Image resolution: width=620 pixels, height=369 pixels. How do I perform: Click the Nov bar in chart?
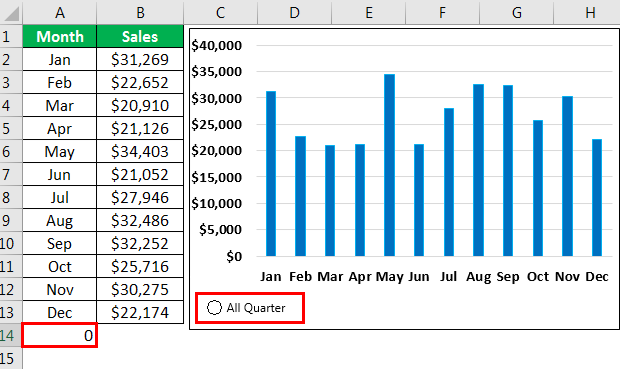point(567,176)
